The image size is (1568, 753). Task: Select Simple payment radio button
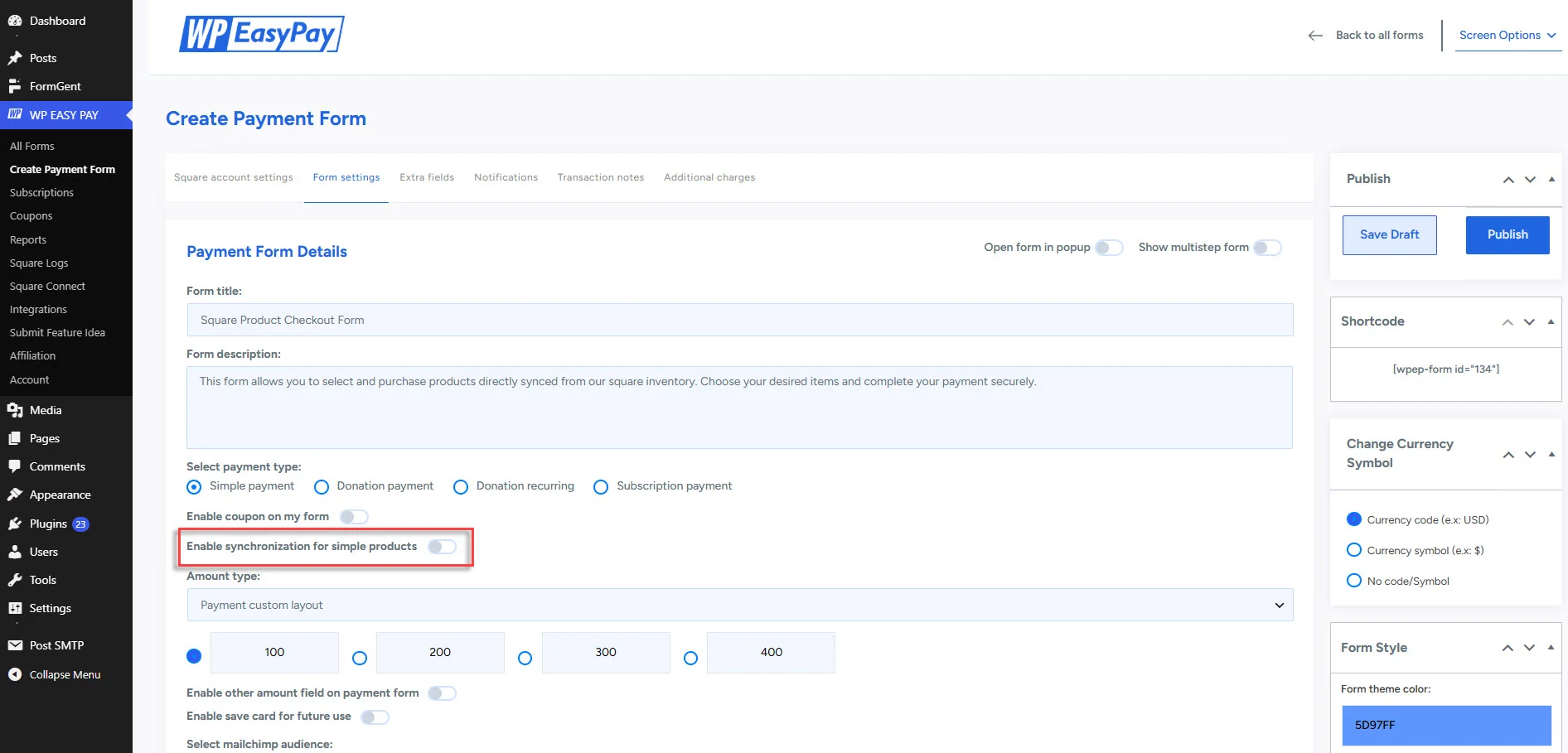click(x=194, y=487)
